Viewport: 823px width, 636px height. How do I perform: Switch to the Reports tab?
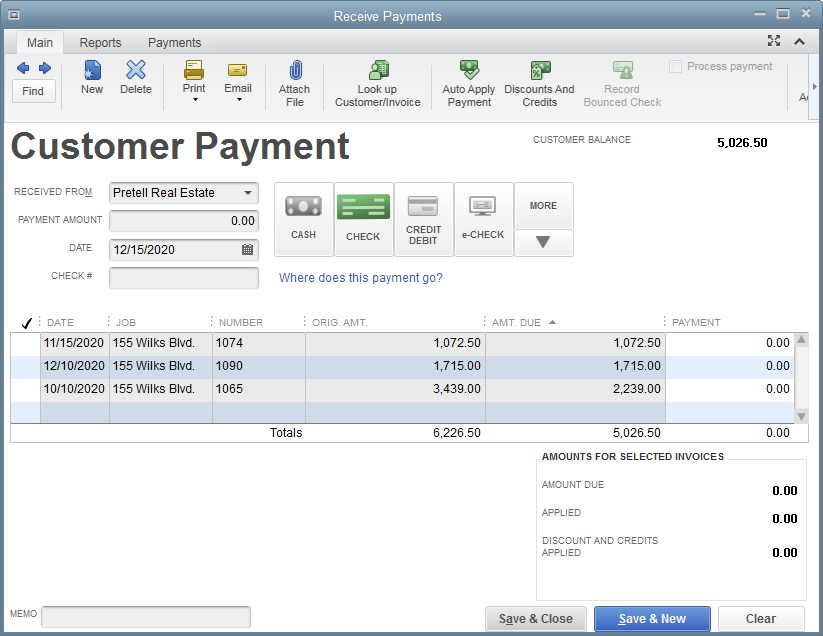point(100,43)
